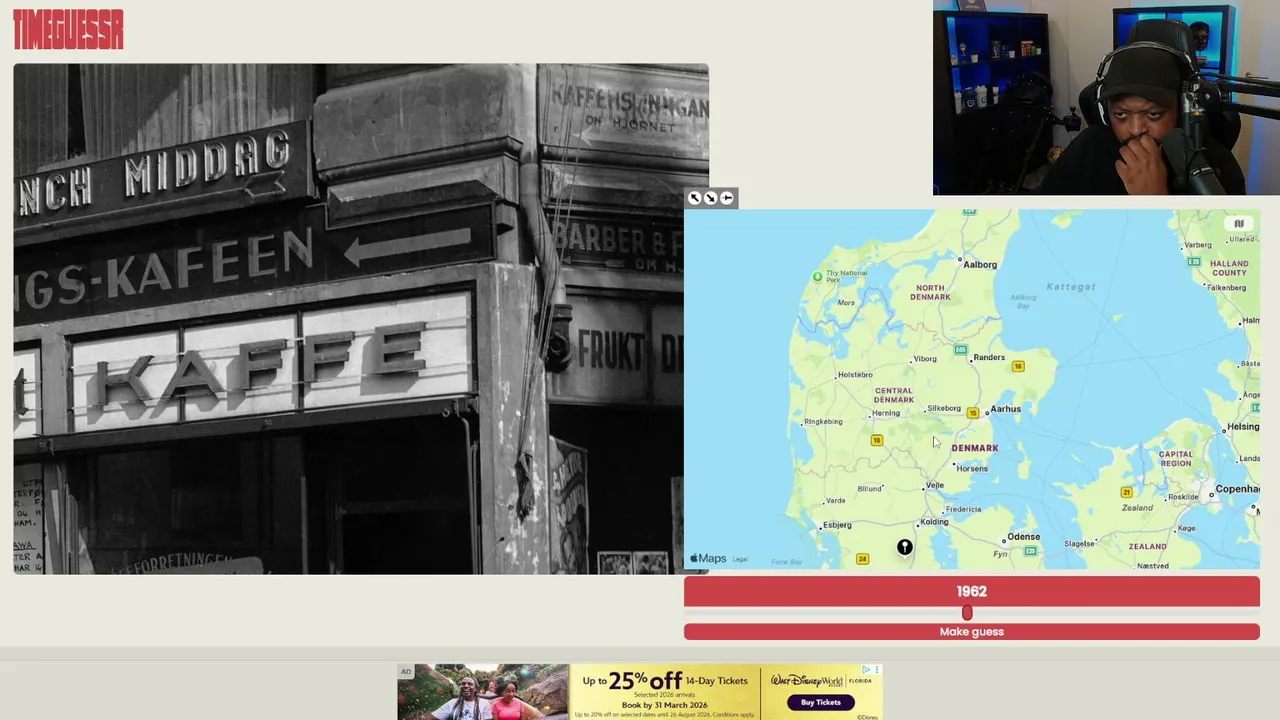This screenshot has height=720, width=1280.
Task: Click Varde on the map
Action: coord(836,501)
